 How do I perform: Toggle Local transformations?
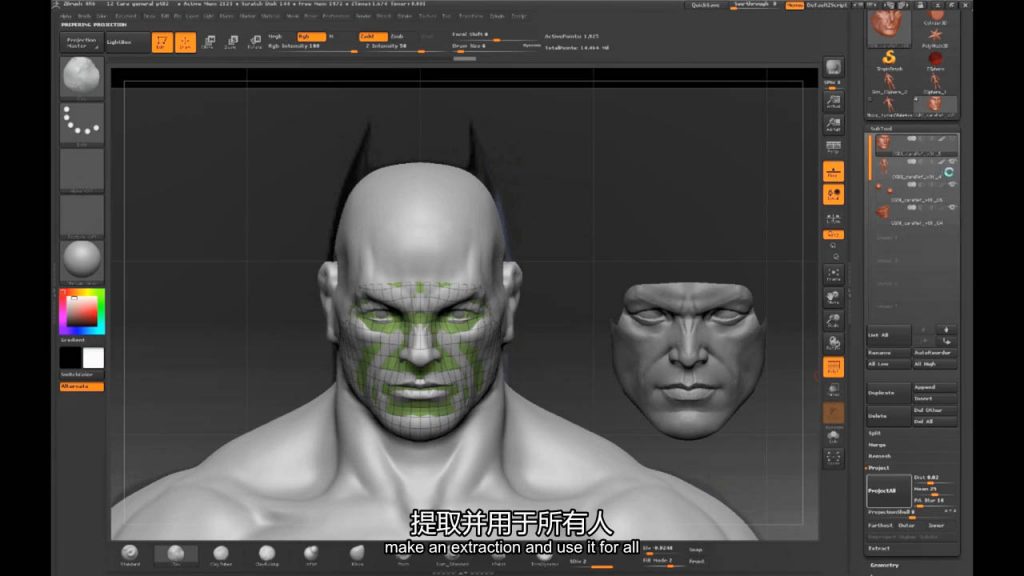pos(833,195)
